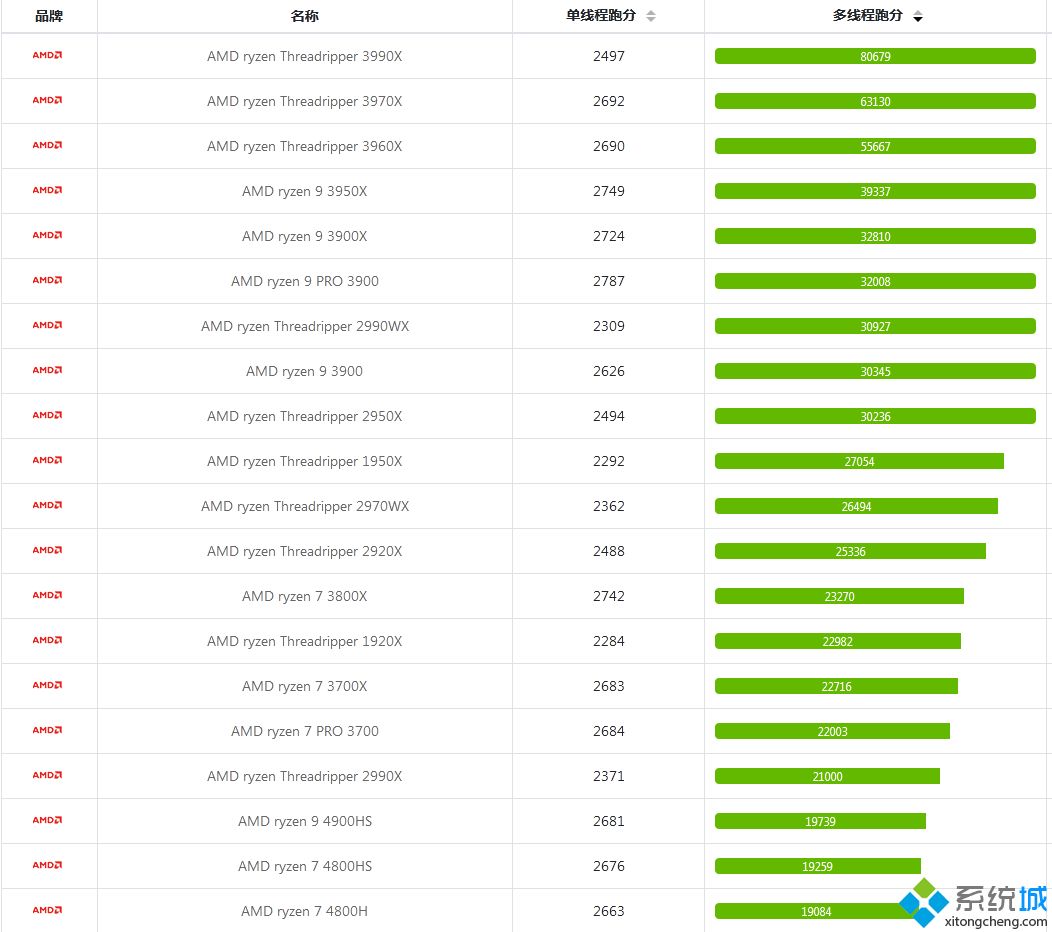Screen dimensions: 1052x932
Task: Click AMD logo in ryzen 7 3800X row
Action: (47, 596)
